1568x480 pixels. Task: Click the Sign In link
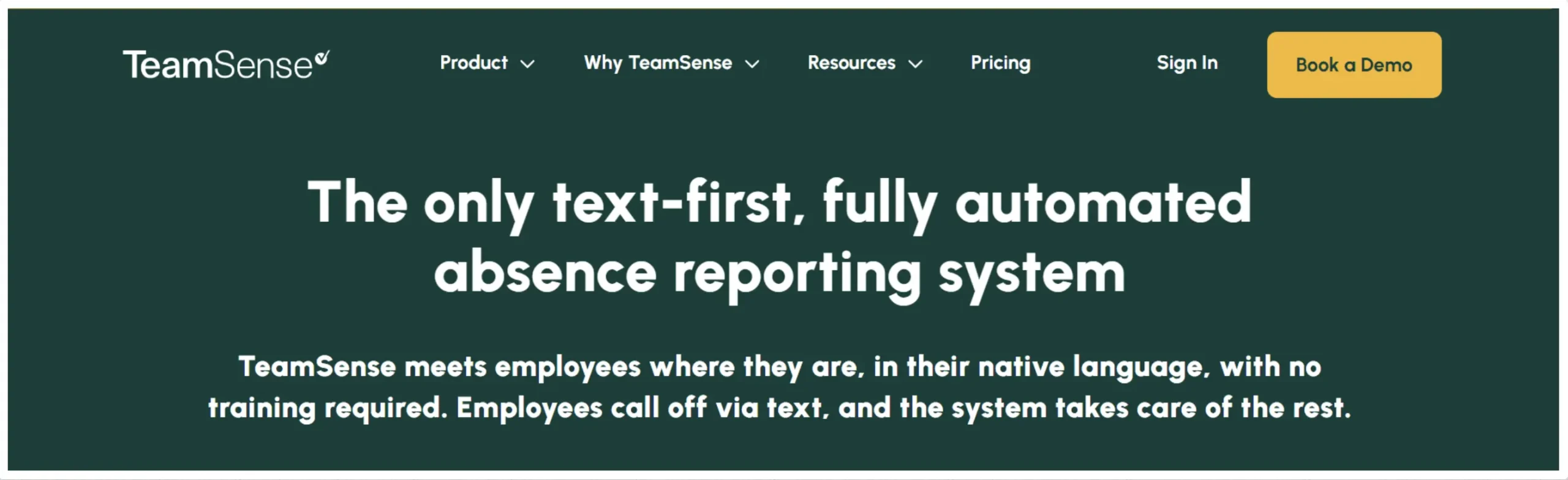click(x=1187, y=62)
